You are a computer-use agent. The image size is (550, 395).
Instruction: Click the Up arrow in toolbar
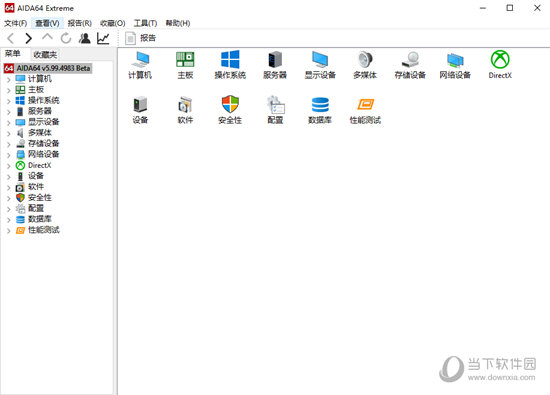[x=47, y=37]
